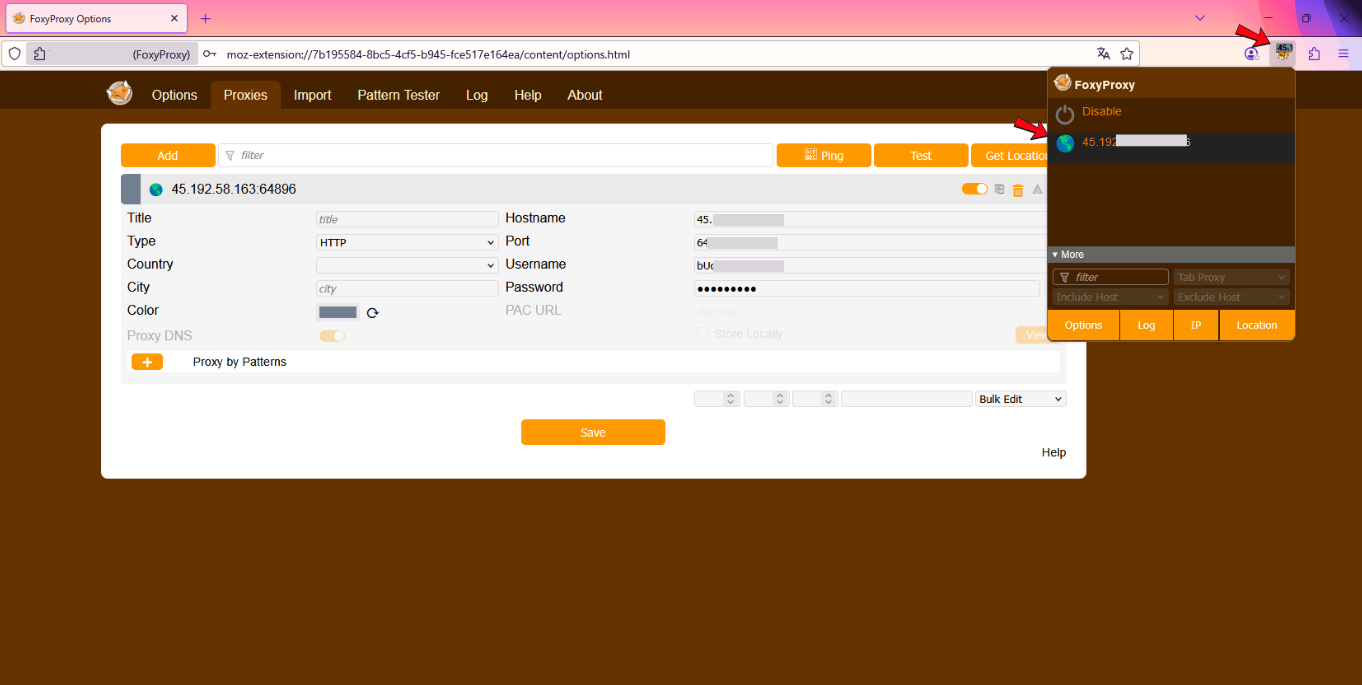Click the triangle move-up icon on proxy row
Viewport: 1362px width, 685px height.
click(x=1037, y=189)
